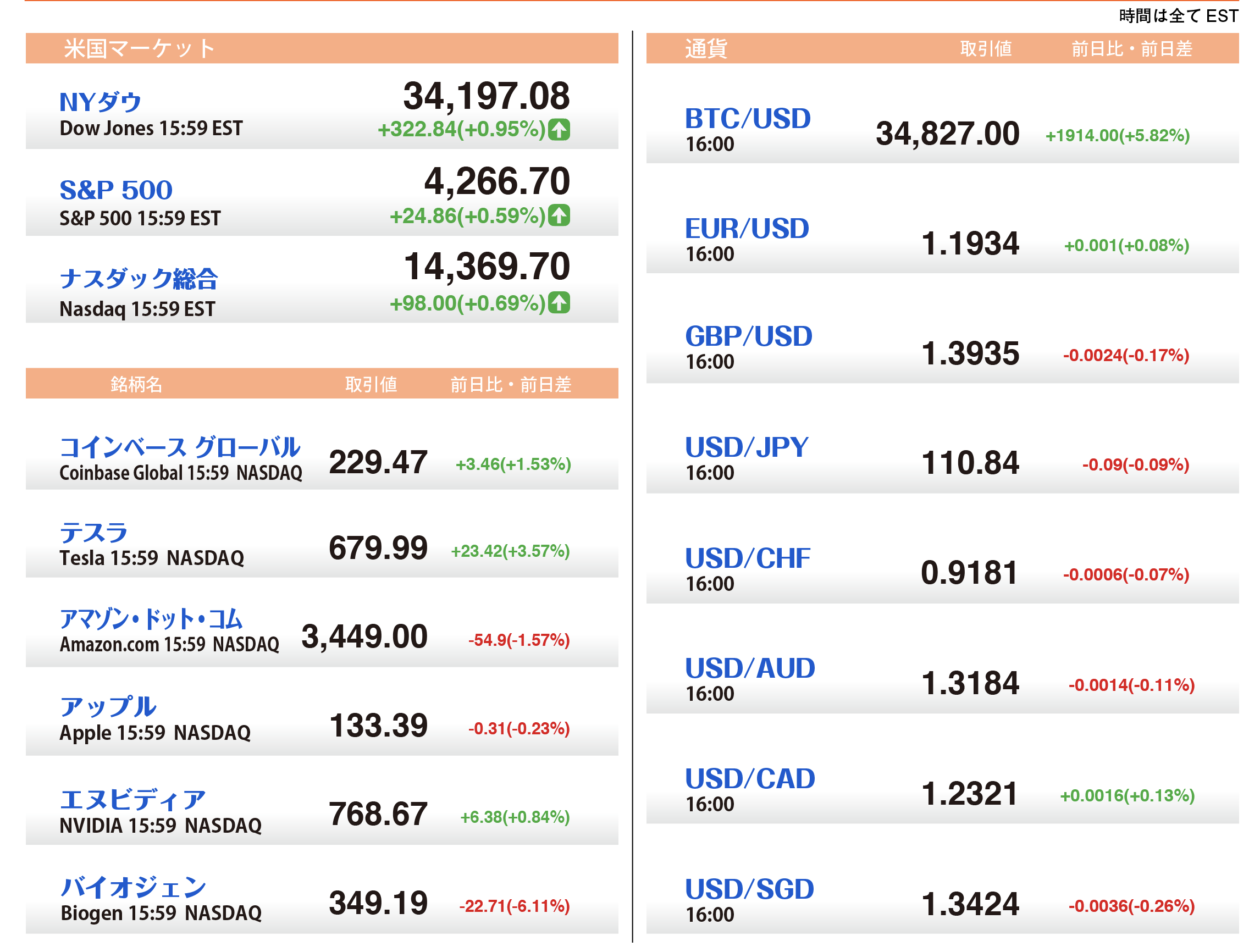Open the NYダウ index link
Image resolution: width=1260 pixels, height=952 pixels.
pos(100,102)
